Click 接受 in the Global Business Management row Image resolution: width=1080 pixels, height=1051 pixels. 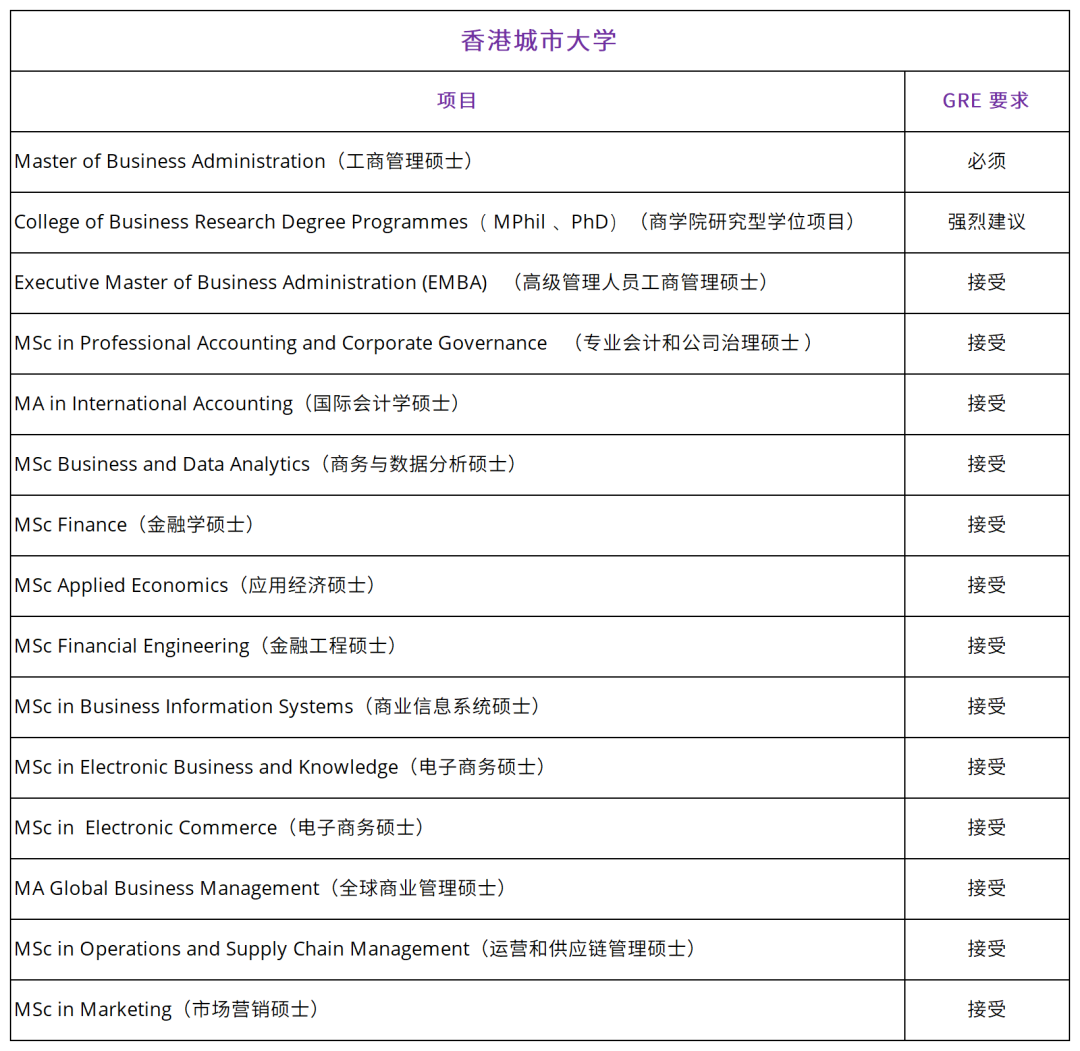(986, 888)
